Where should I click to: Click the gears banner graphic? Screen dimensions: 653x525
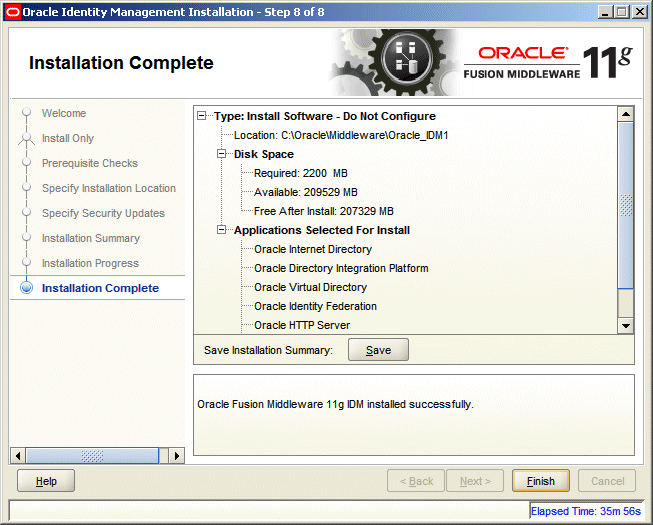(395, 62)
